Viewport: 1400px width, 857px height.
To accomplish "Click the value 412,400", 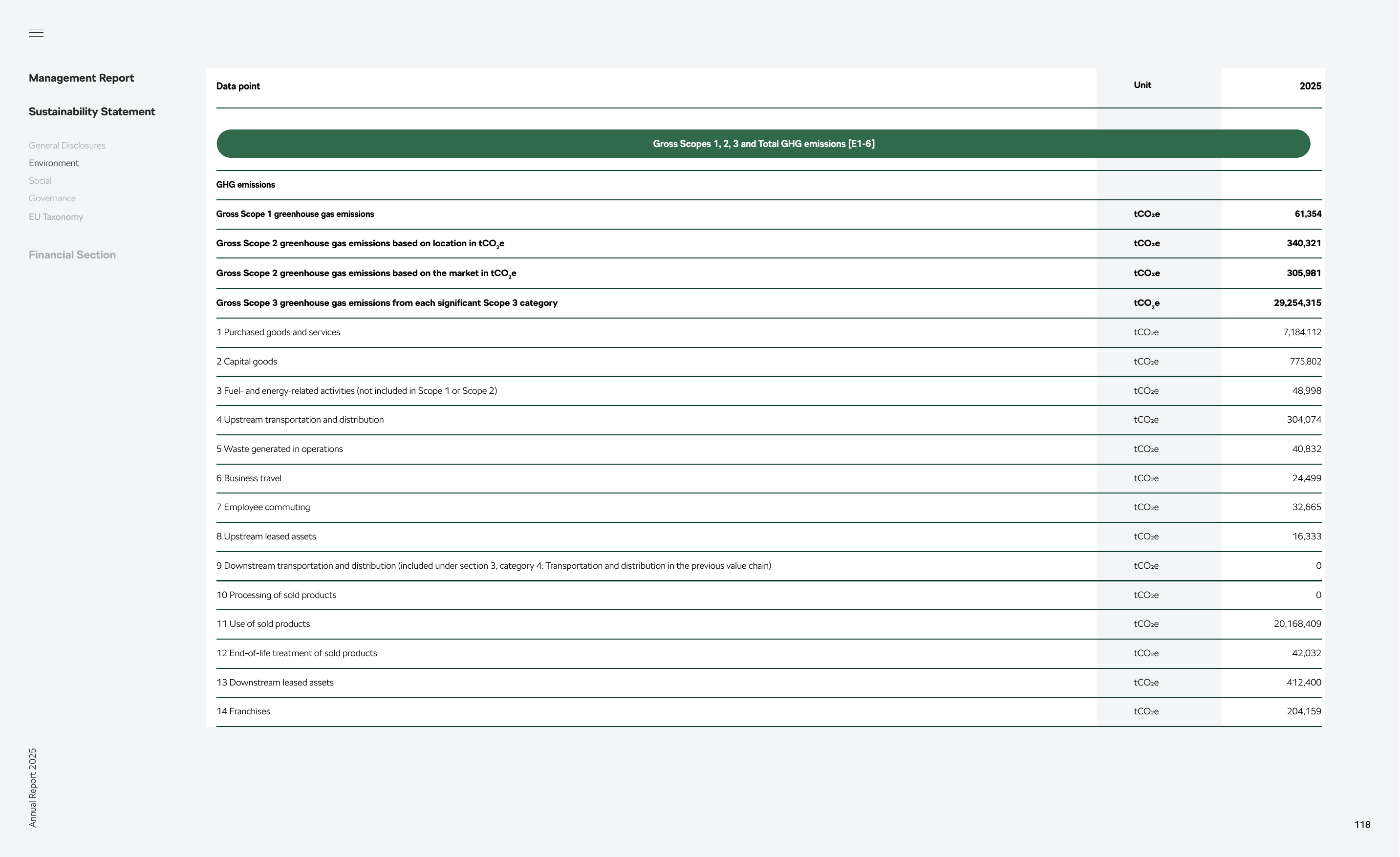I will (x=1304, y=683).
